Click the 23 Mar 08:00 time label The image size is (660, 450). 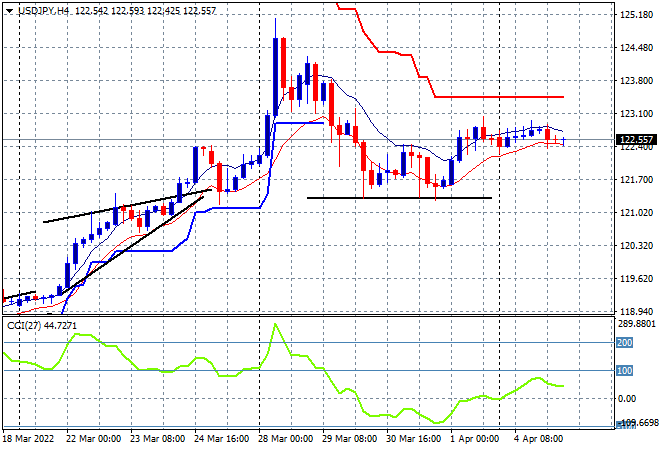point(157,439)
